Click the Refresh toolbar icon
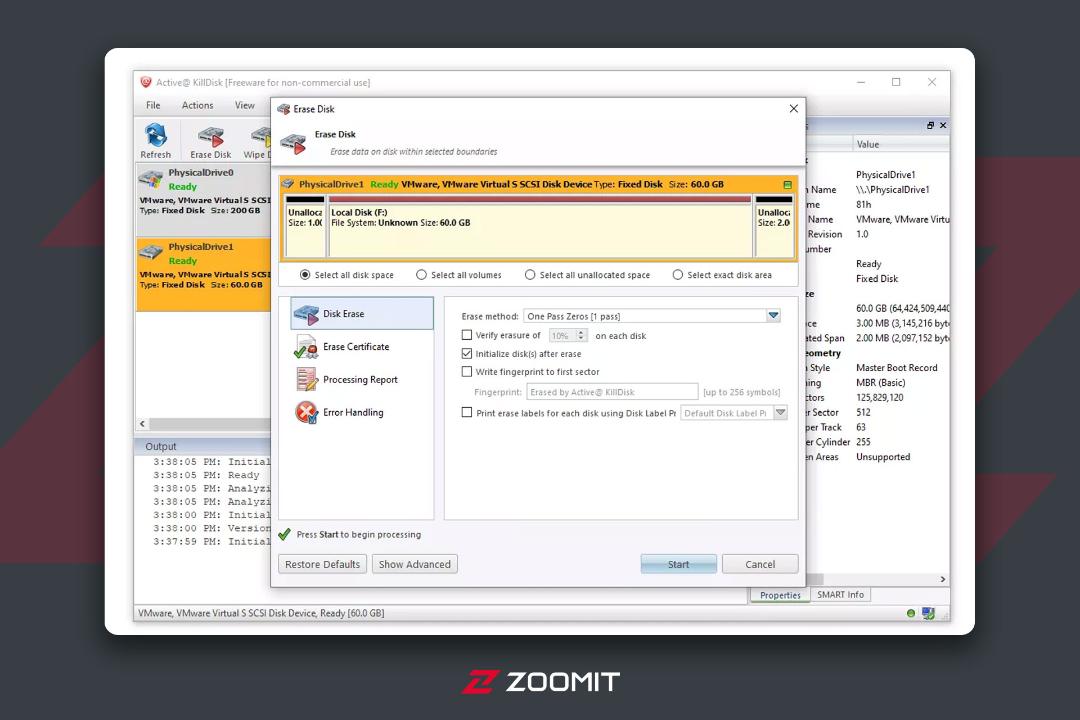Image resolution: width=1080 pixels, height=720 pixels. point(156,141)
